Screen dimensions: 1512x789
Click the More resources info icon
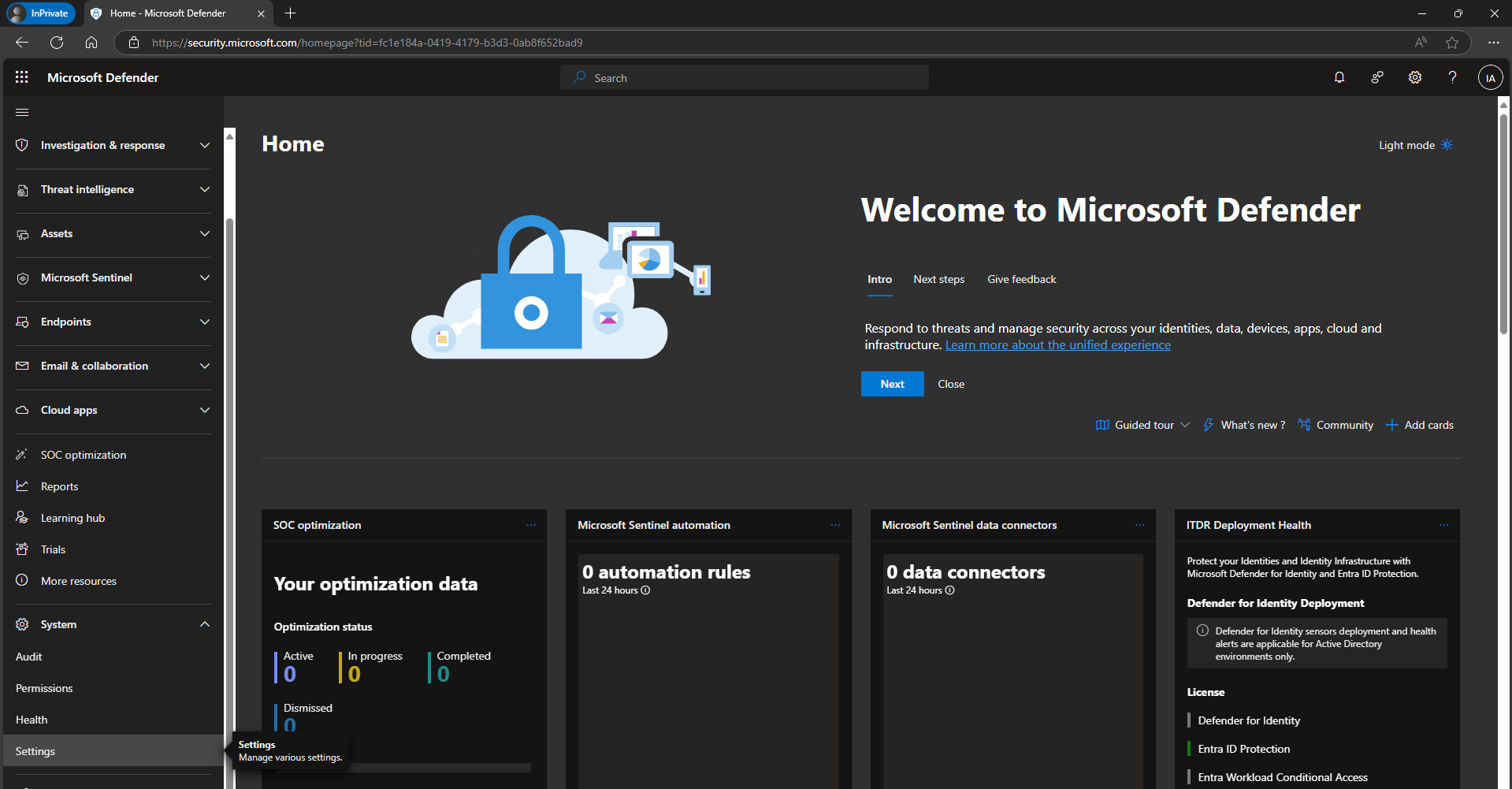(22, 581)
